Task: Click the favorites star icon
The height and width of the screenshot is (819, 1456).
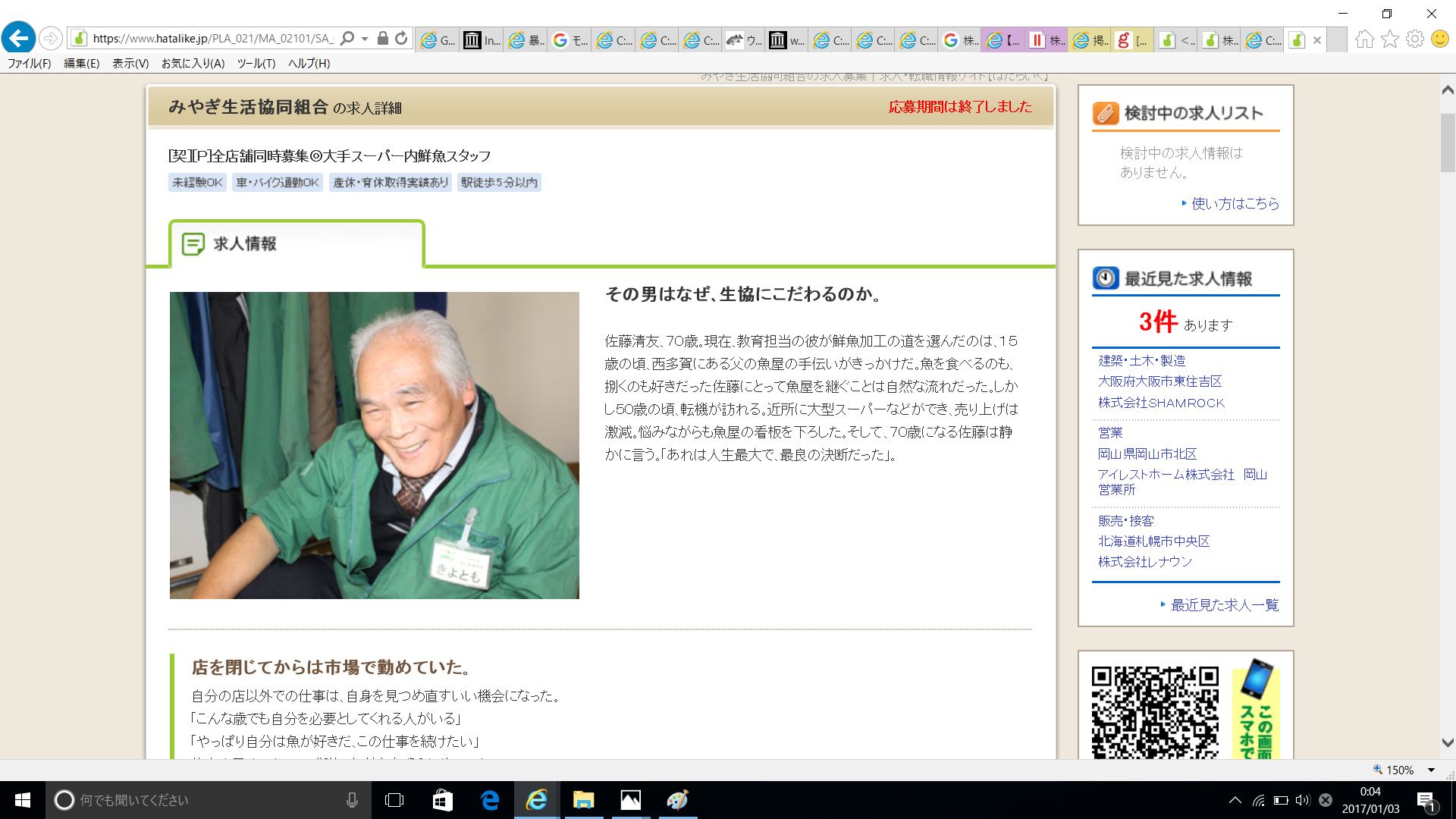Action: [x=1389, y=39]
